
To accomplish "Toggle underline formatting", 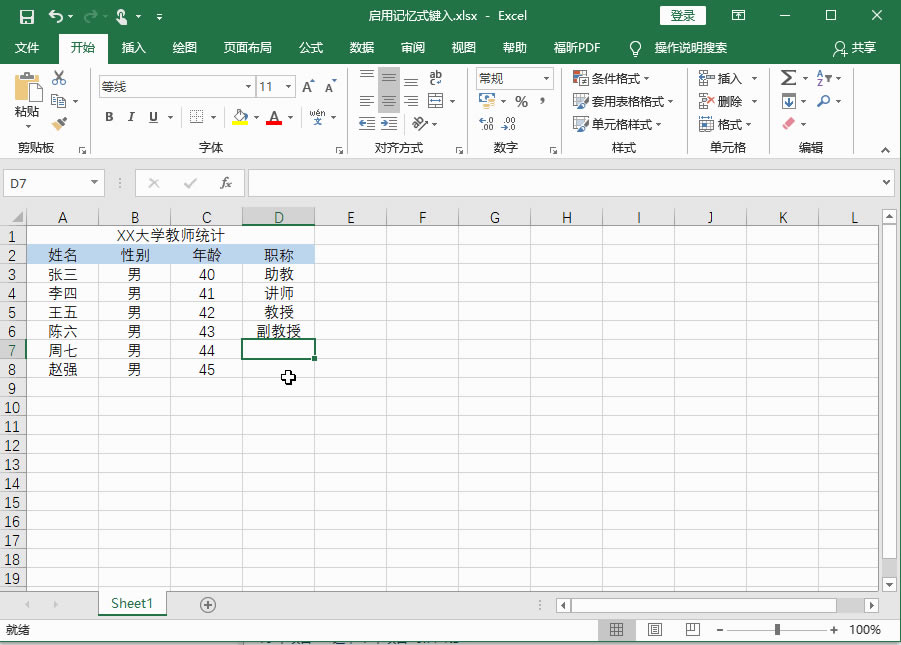I will coord(154,116).
